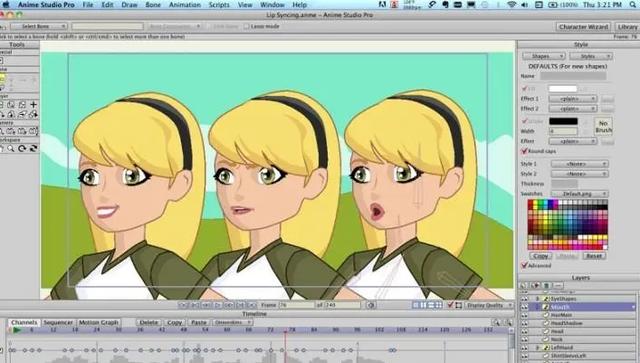The height and width of the screenshot is (363, 640).
Task: Open the Library panel button
Action: pos(627,27)
